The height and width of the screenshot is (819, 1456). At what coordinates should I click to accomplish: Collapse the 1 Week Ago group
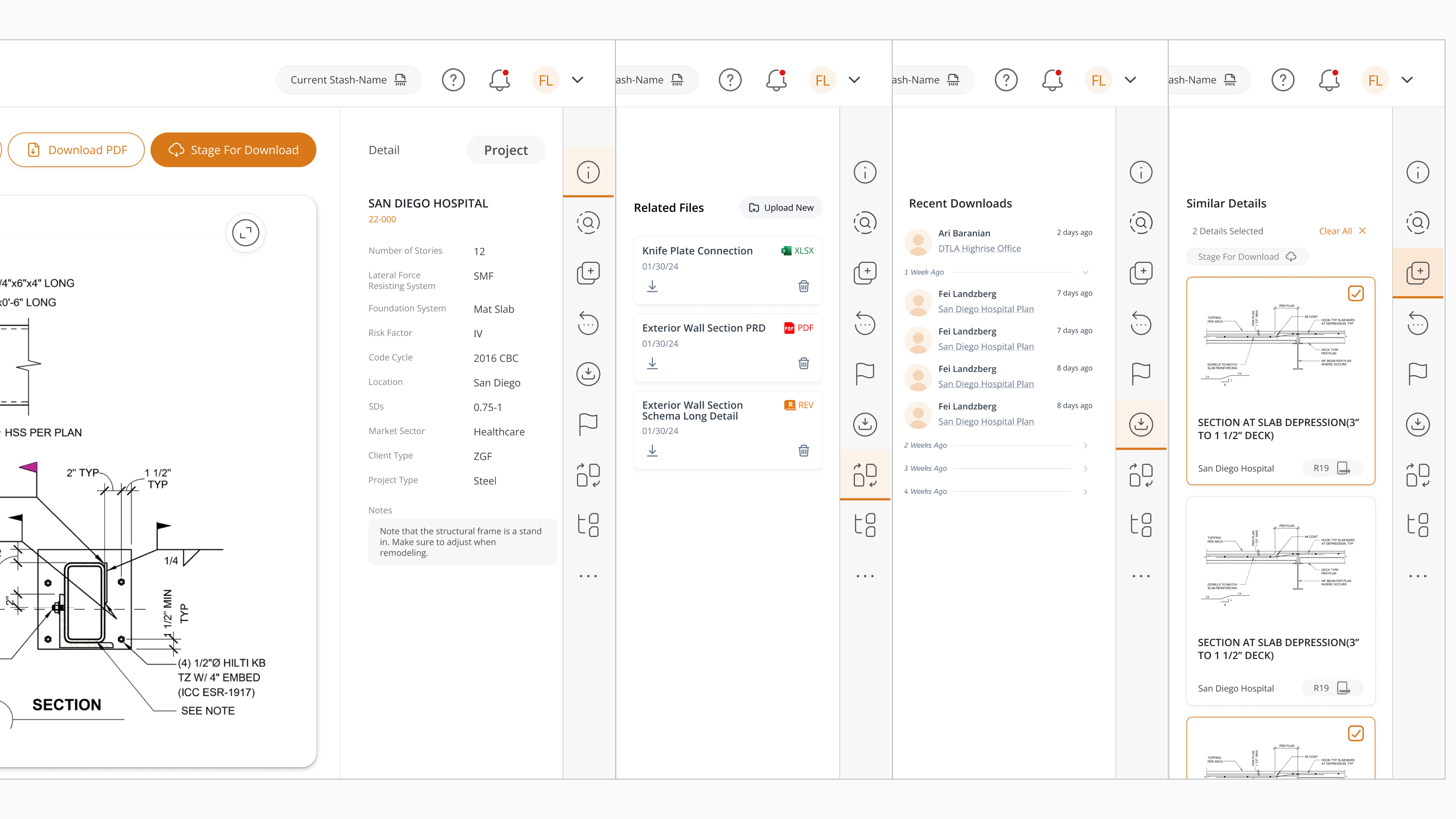[x=1085, y=272]
